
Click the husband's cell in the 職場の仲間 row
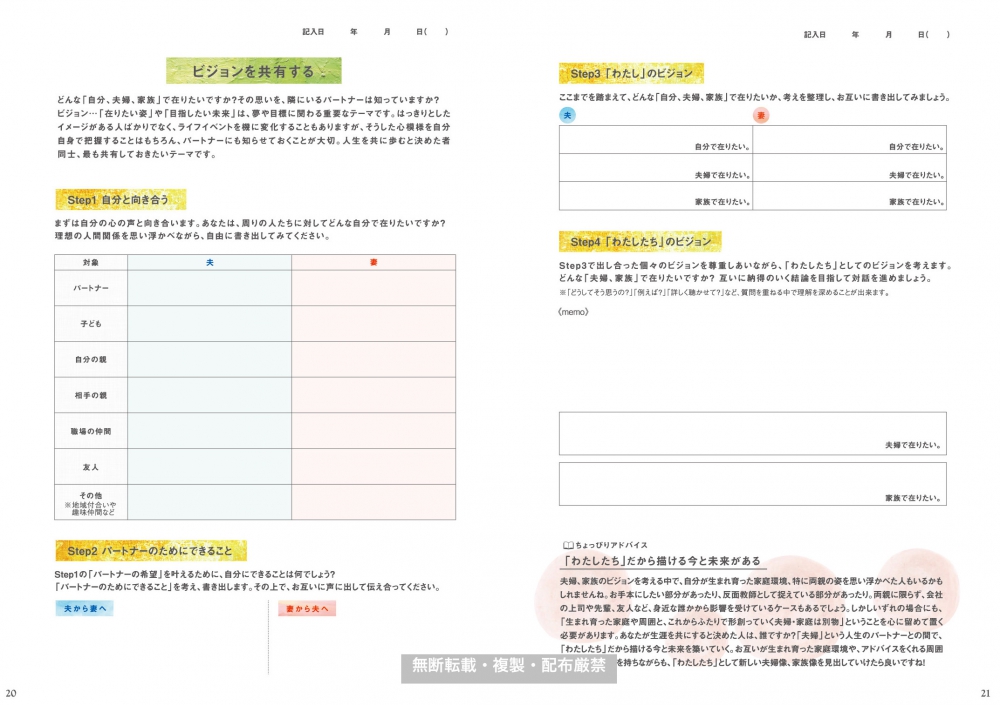point(210,431)
